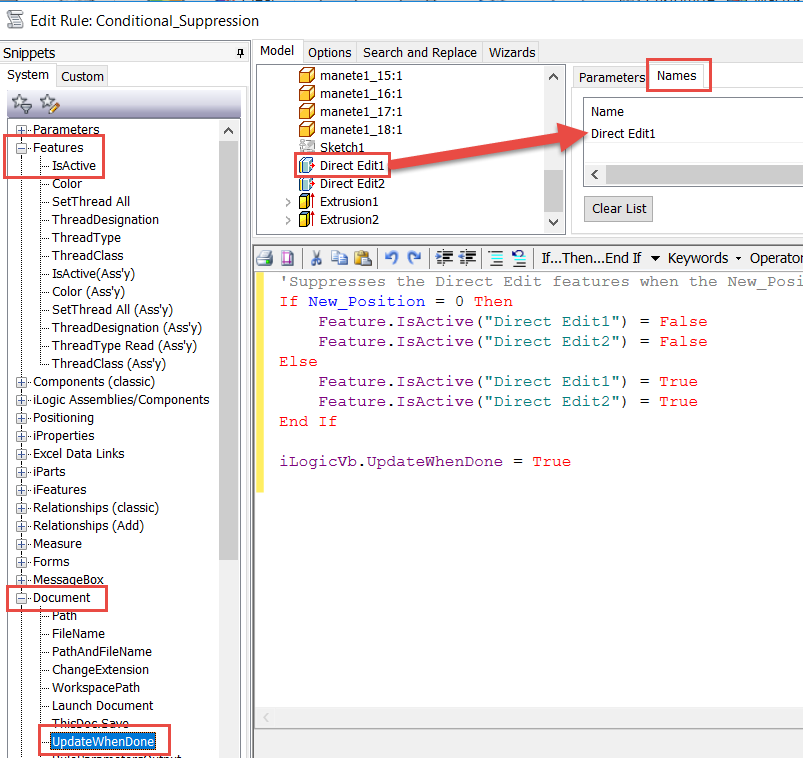The image size is (803, 758).
Task: Select the ChangeExtension snippet
Action: (100, 670)
